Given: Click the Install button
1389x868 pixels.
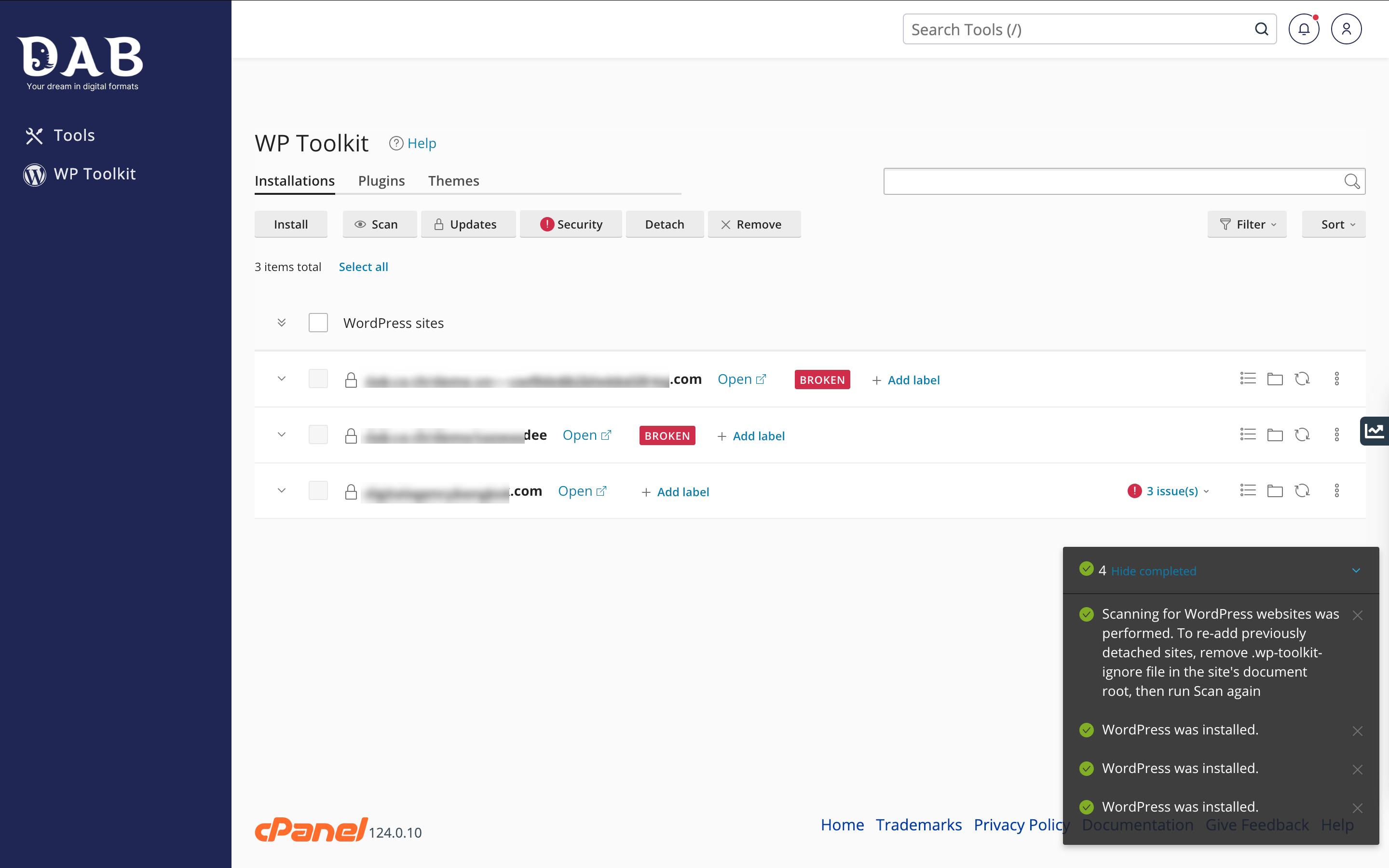Looking at the screenshot, I should tap(291, 223).
